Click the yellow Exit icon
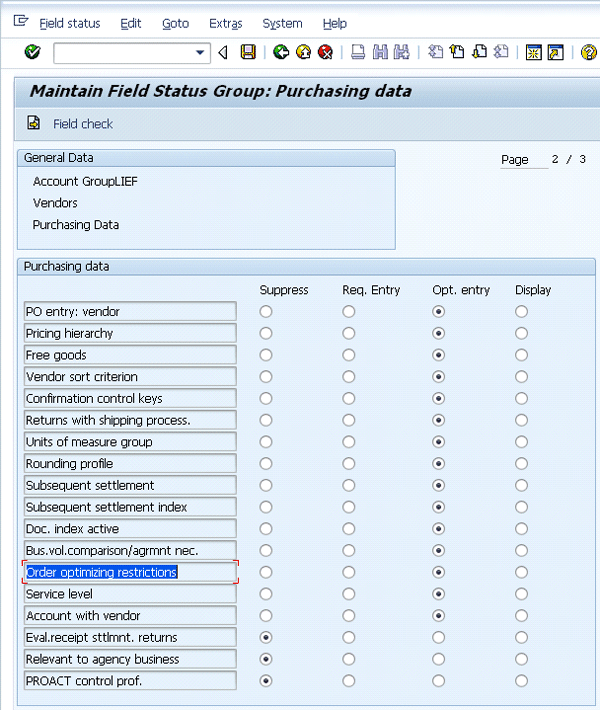Viewport: 600px width, 710px height. click(303, 53)
